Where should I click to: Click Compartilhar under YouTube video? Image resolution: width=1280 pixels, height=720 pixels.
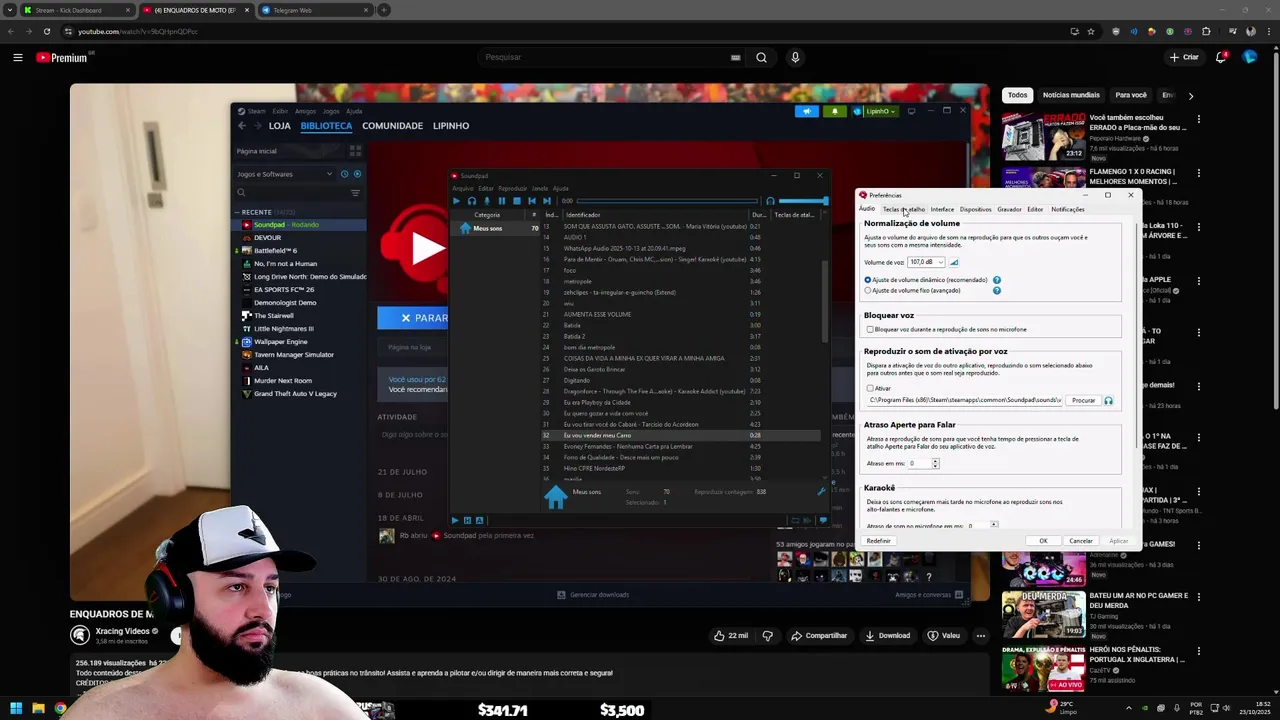coord(819,635)
